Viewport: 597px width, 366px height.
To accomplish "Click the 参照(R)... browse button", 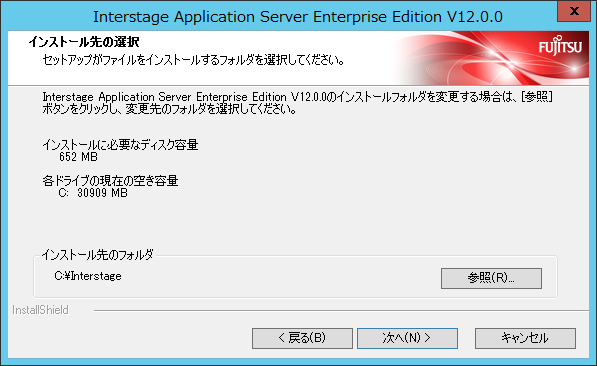I will point(491,278).
